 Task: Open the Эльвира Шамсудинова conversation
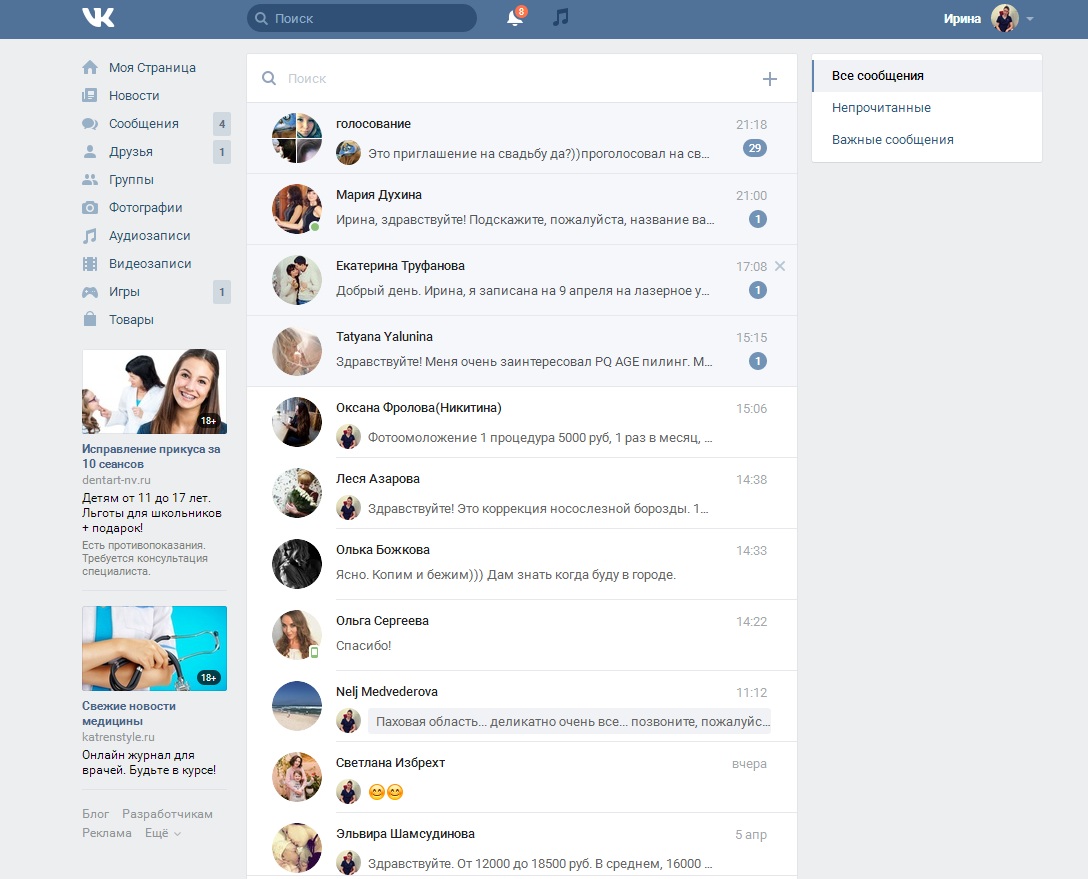pos(522,846)
